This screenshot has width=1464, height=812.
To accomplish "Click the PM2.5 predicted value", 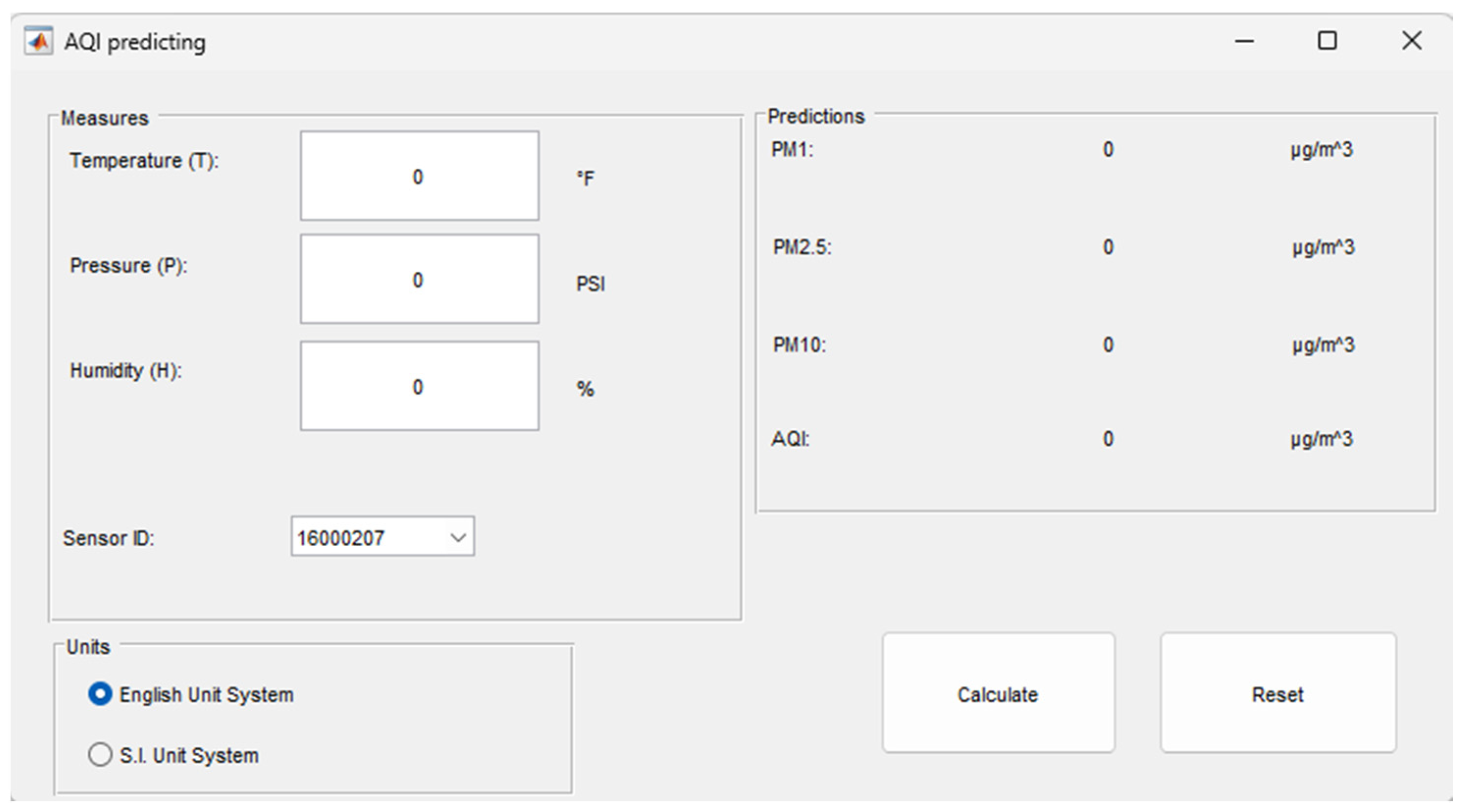I will [1108, 248].
